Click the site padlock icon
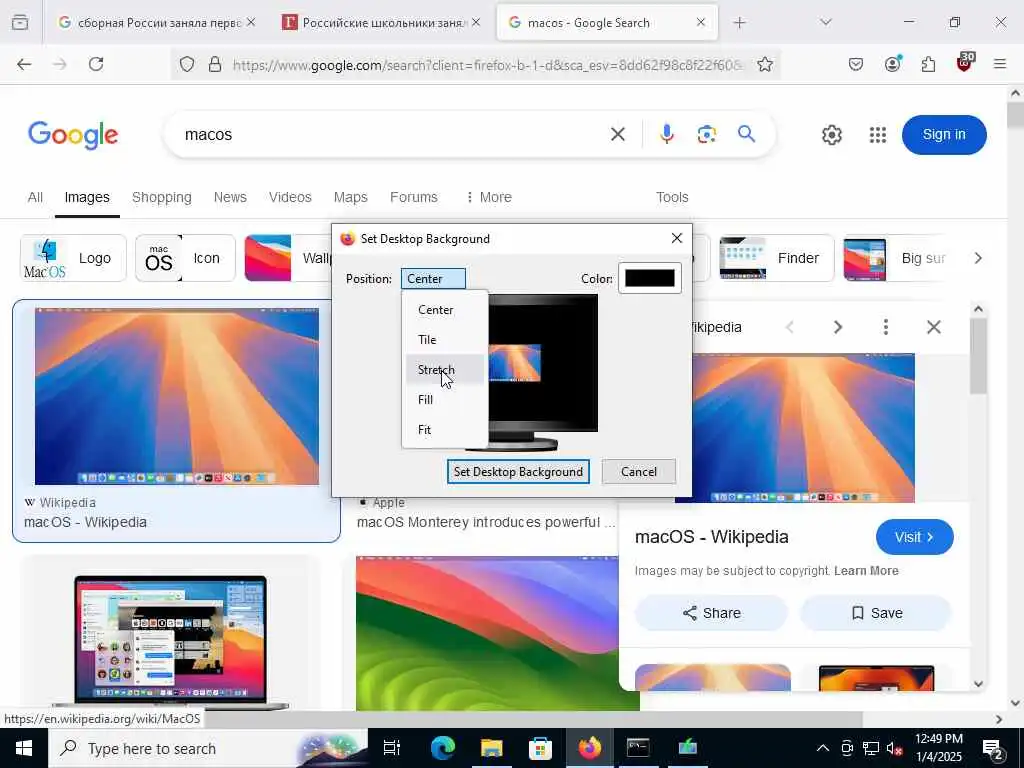 tap(215, 65)
